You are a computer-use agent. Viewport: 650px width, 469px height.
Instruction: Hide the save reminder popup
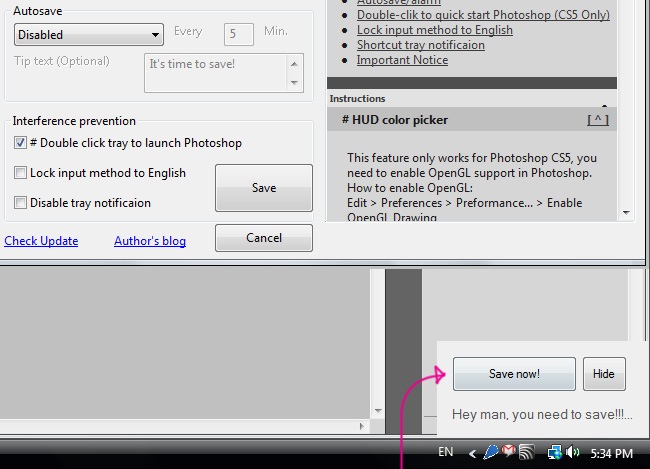pyautogui.click(x=603, y=374)
